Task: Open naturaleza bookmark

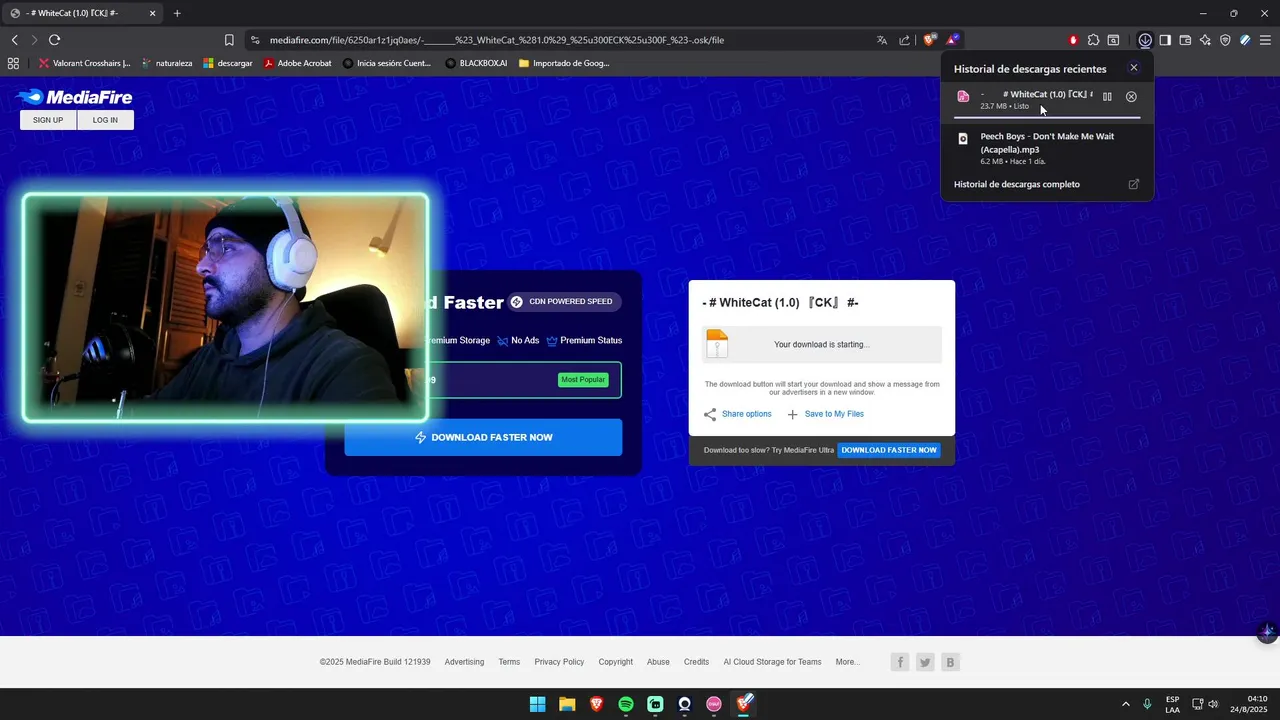Action: coord(167,63)
